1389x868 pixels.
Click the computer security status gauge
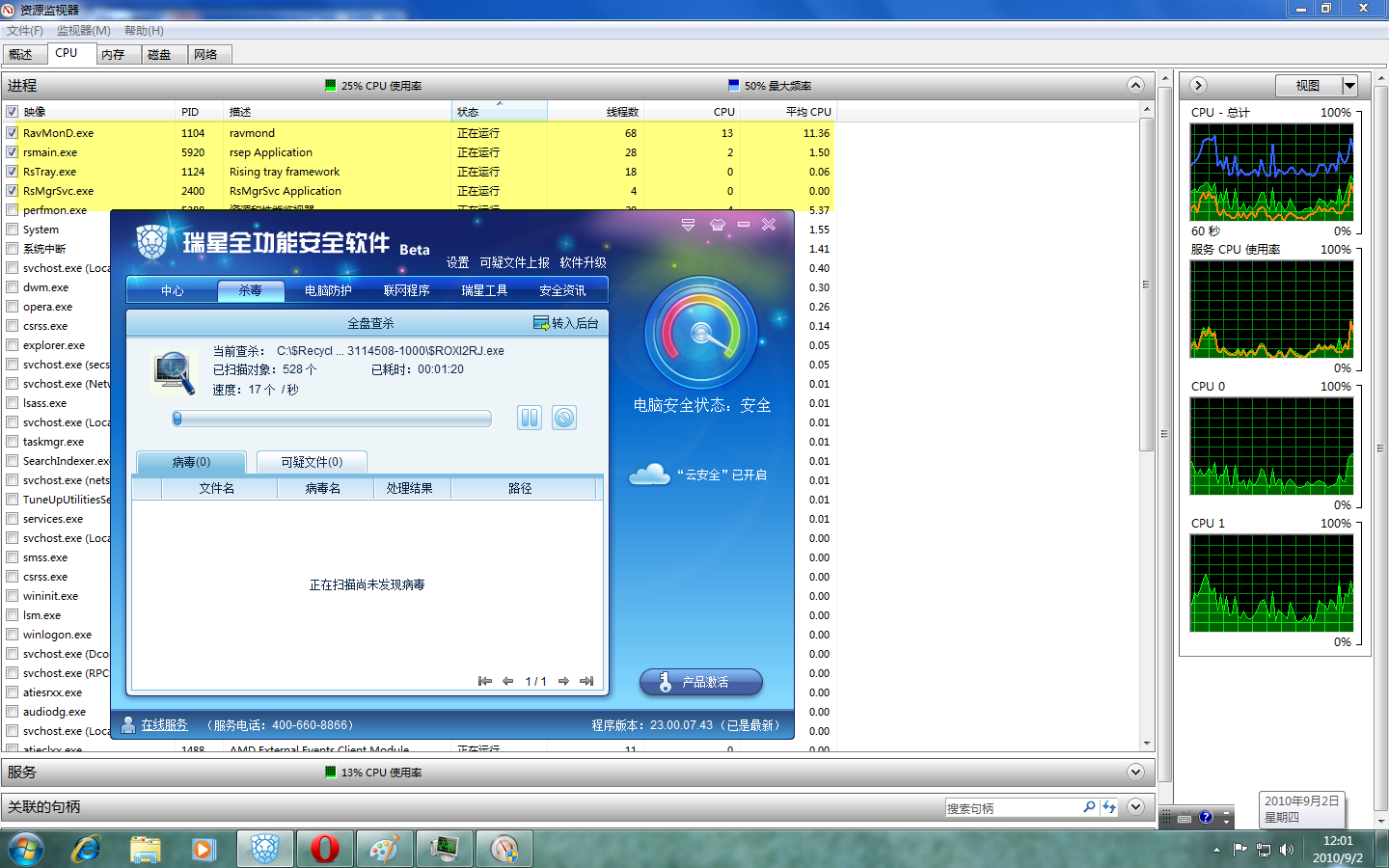point(702,333)
